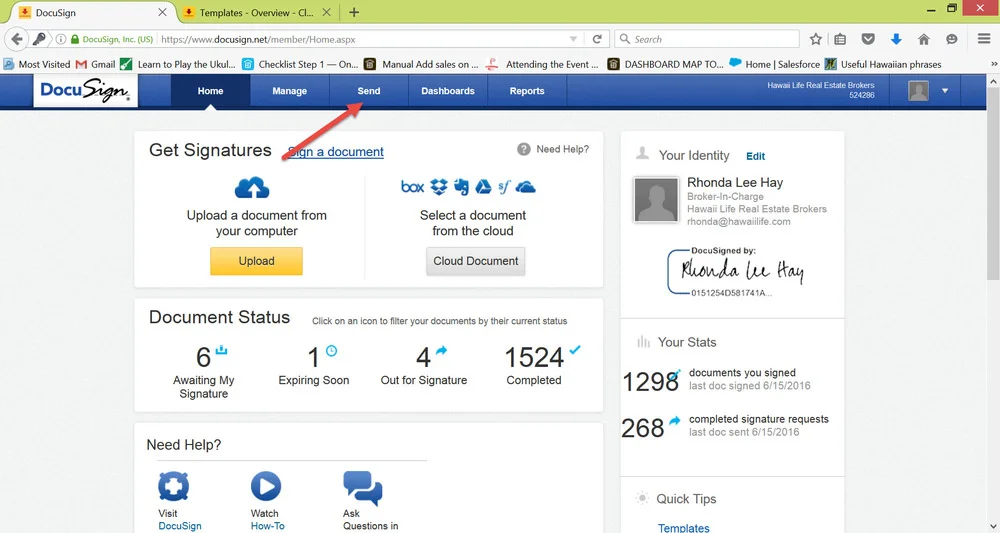Select the Salesforce sf icon
1000x533 pixels.
pyautogui.click(x=504, y=187)
